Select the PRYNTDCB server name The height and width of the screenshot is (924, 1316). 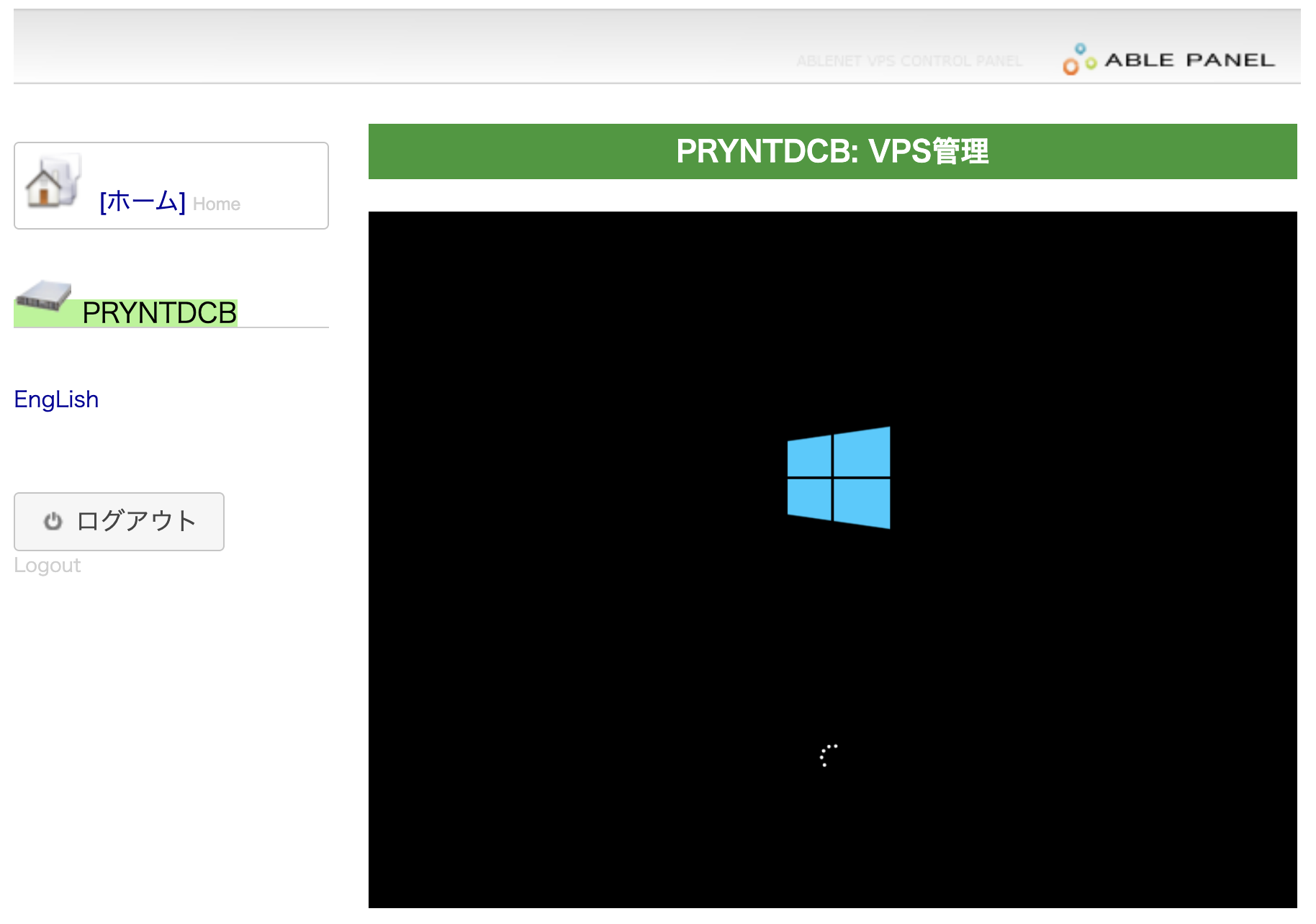pyautogui.click(x=159, y=313)
